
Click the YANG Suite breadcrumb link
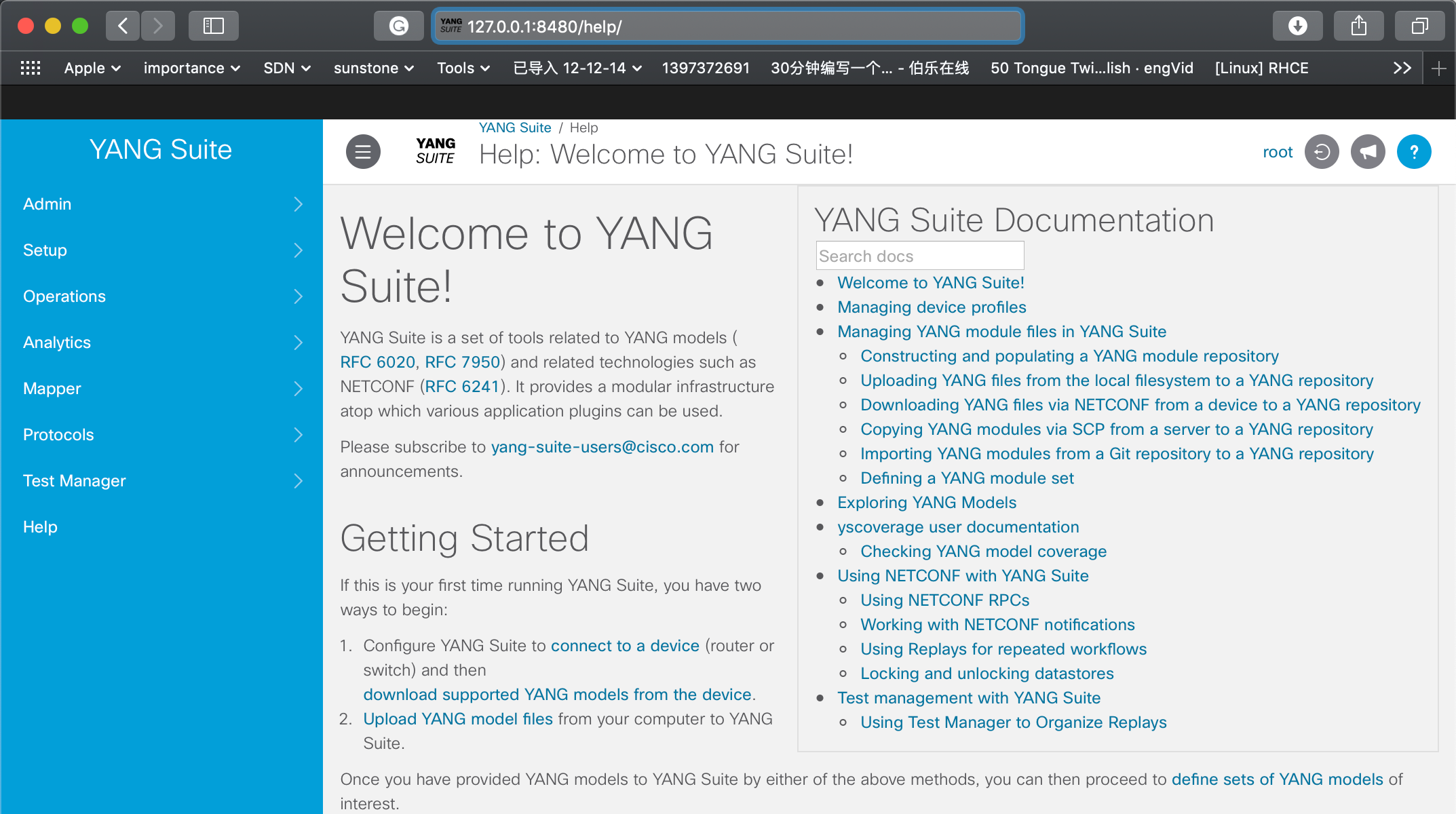click(x=515, y=128)
